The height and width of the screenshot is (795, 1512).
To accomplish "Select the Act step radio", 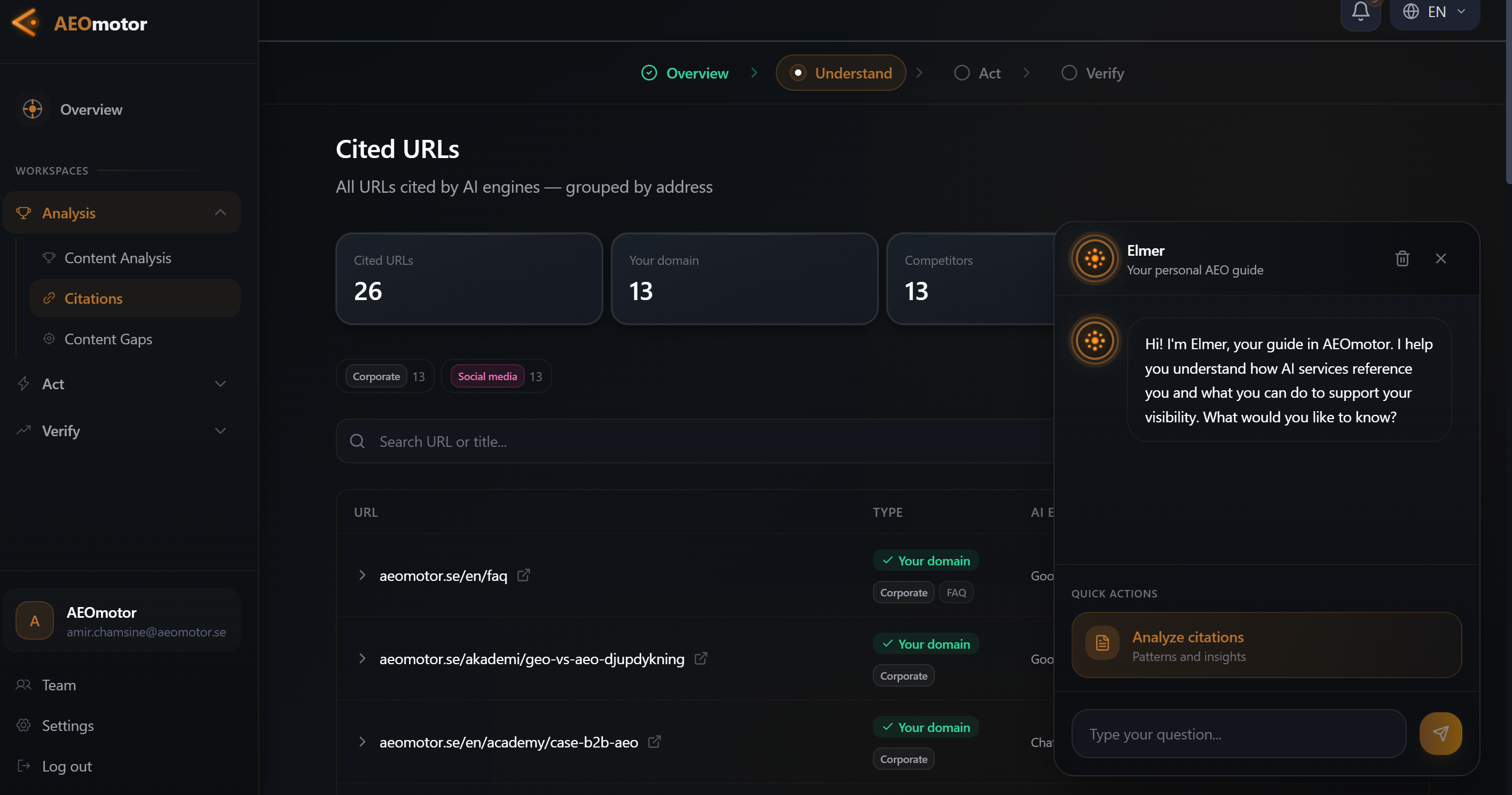I will (962, 73).
